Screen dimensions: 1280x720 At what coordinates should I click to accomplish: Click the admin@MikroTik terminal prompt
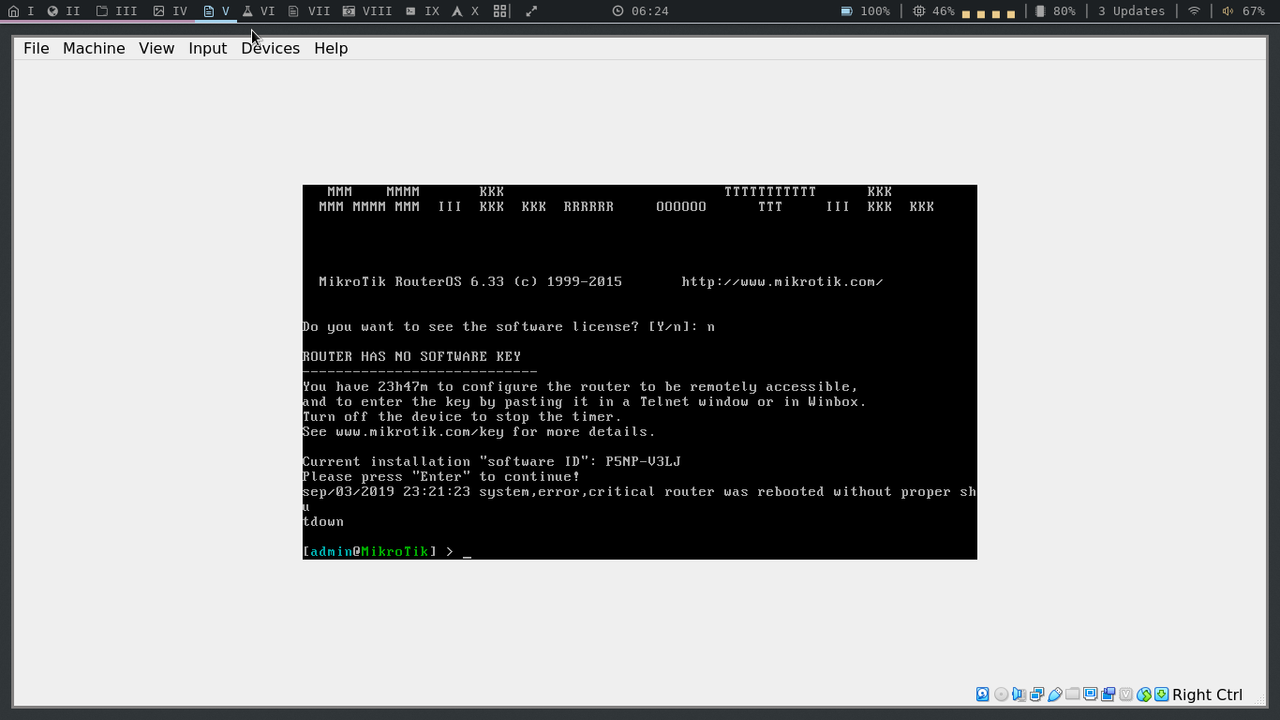[369, 552]
